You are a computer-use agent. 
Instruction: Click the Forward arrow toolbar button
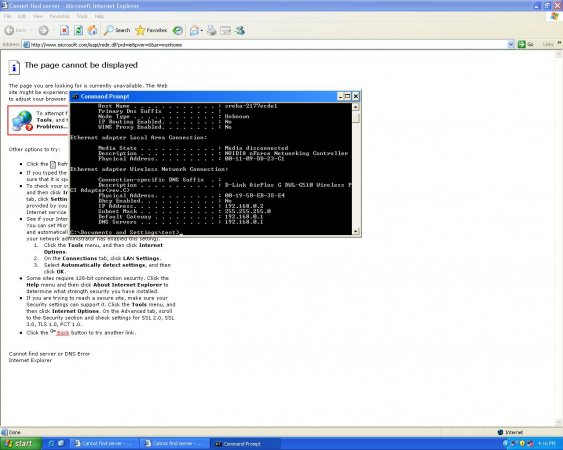coord(43,31)
